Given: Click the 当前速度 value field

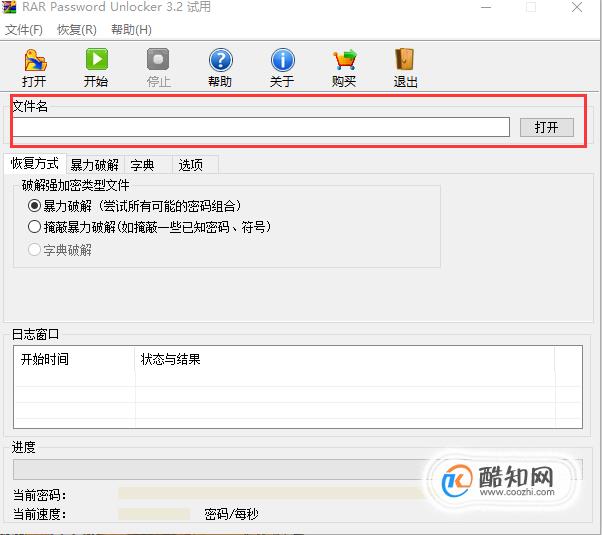Looking at the screenshot, I should point(154,514).
